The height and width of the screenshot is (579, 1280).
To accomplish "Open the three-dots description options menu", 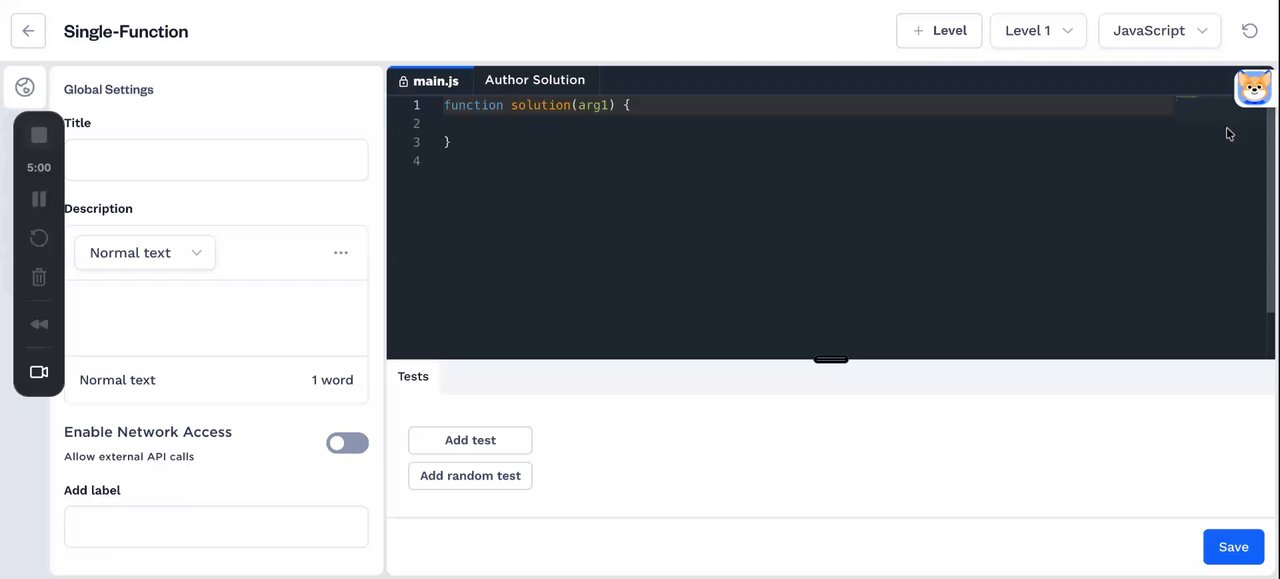I will click(341, 253).
